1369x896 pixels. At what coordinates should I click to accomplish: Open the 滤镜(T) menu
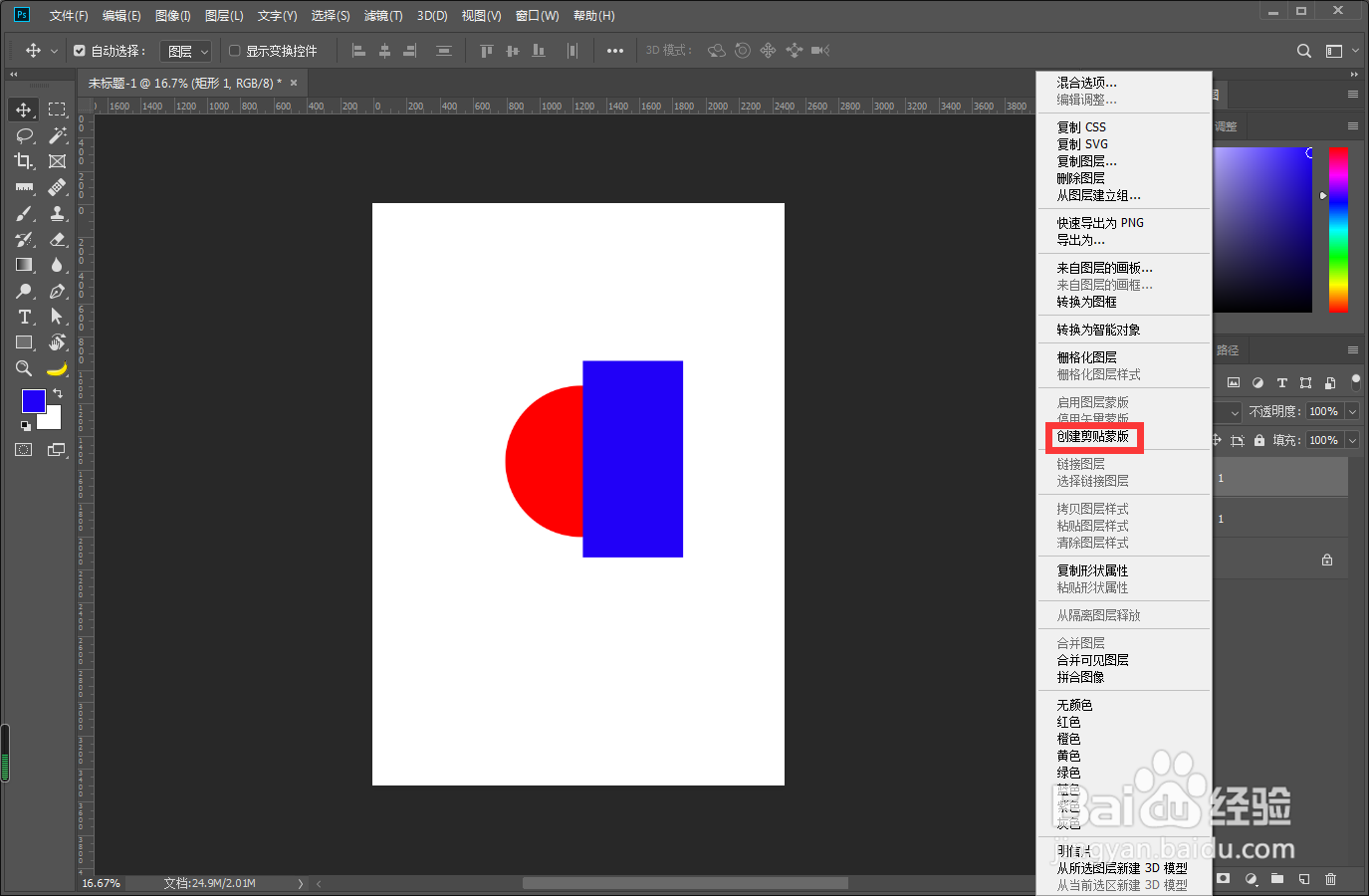click(383, 16)
